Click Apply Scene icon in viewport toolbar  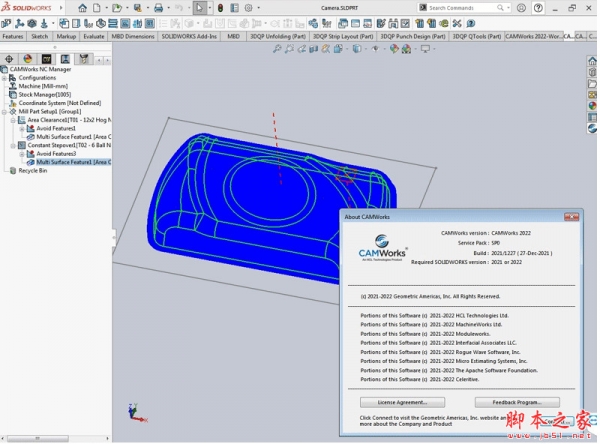pyautogui.click(x=406, y=49)
